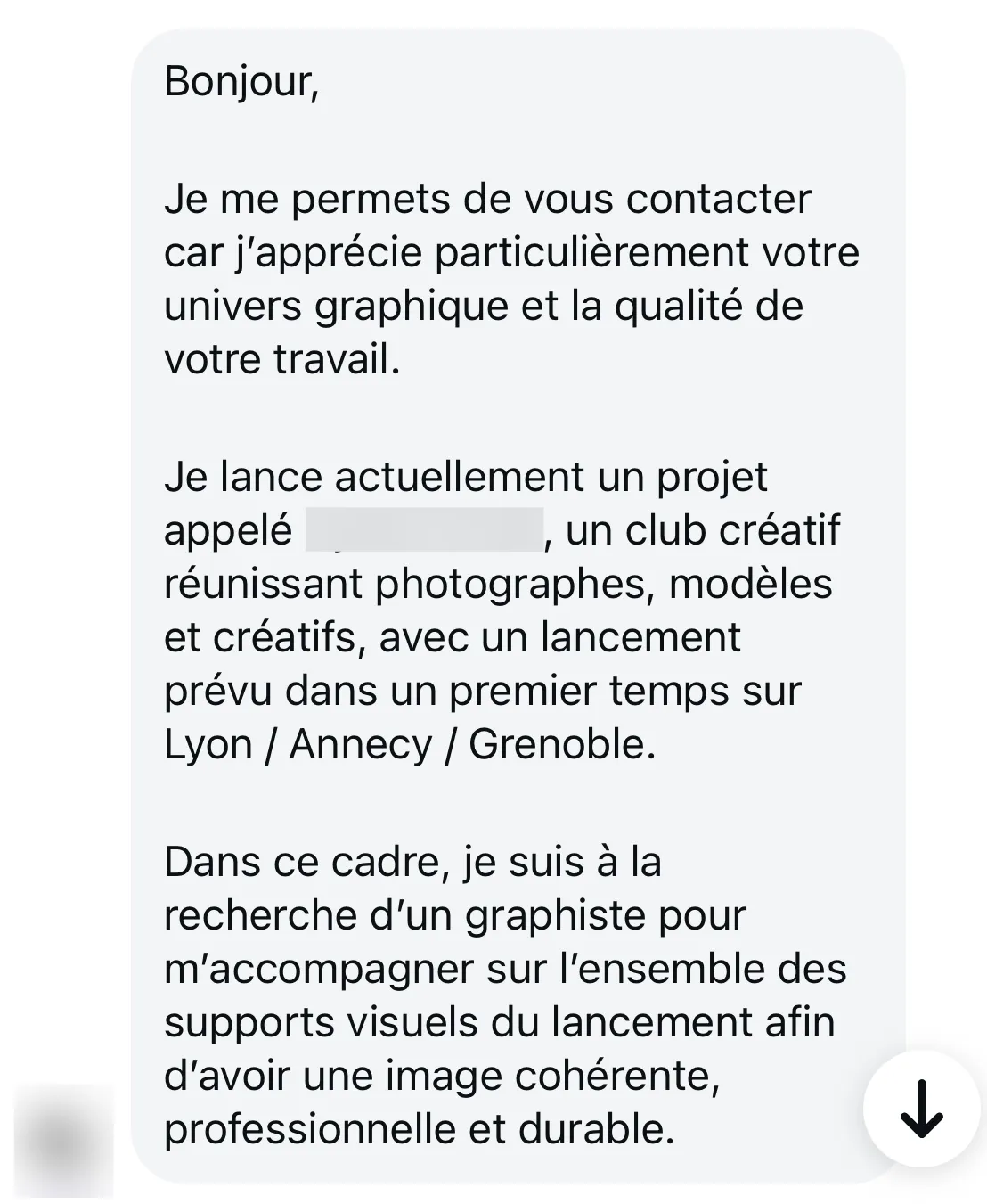Click the line 'Je lance actuellement un projet'

coord(465,477)
